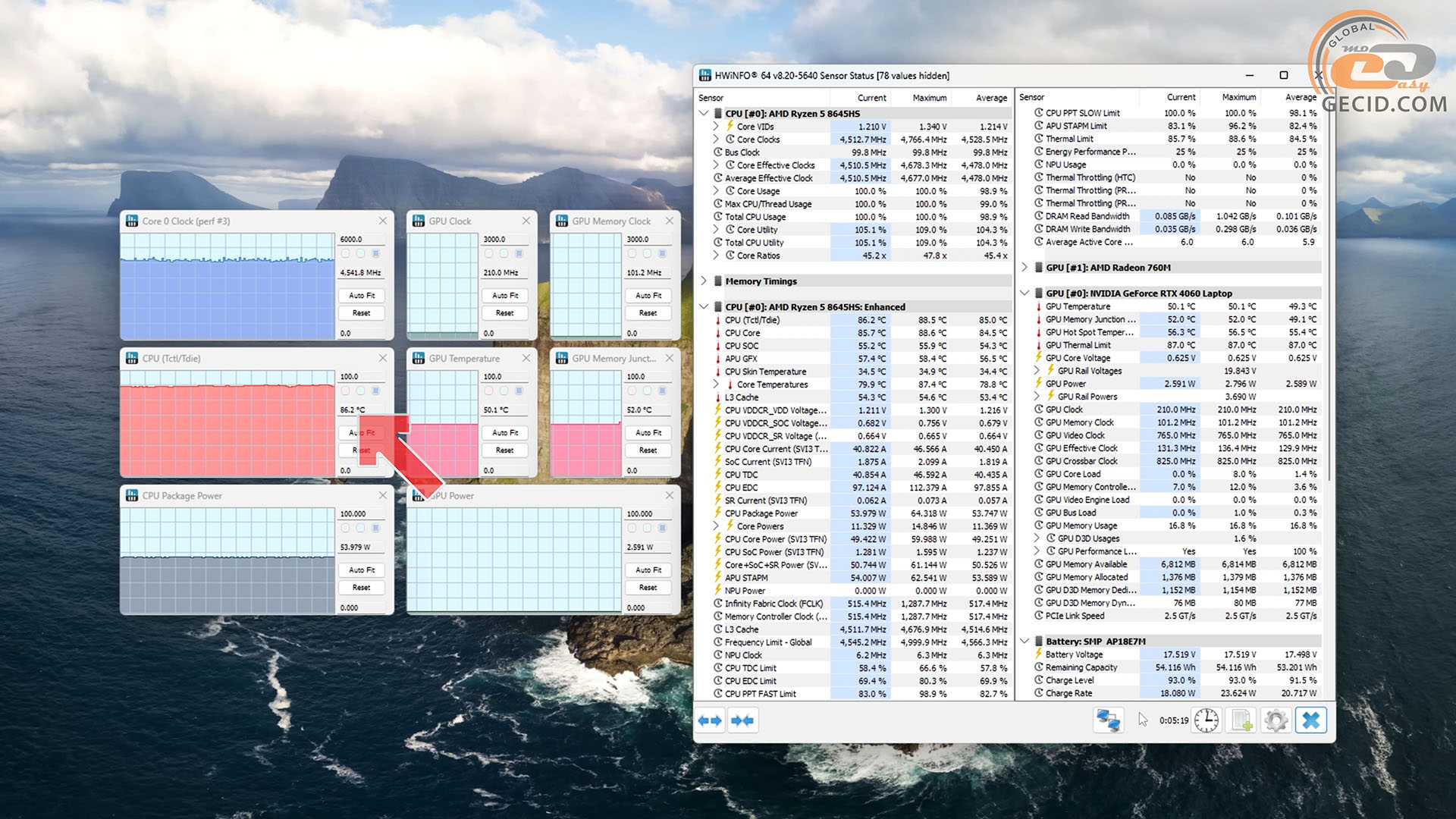
Task: Expand the Core Powers row
Action: click(x=716, y=526)
